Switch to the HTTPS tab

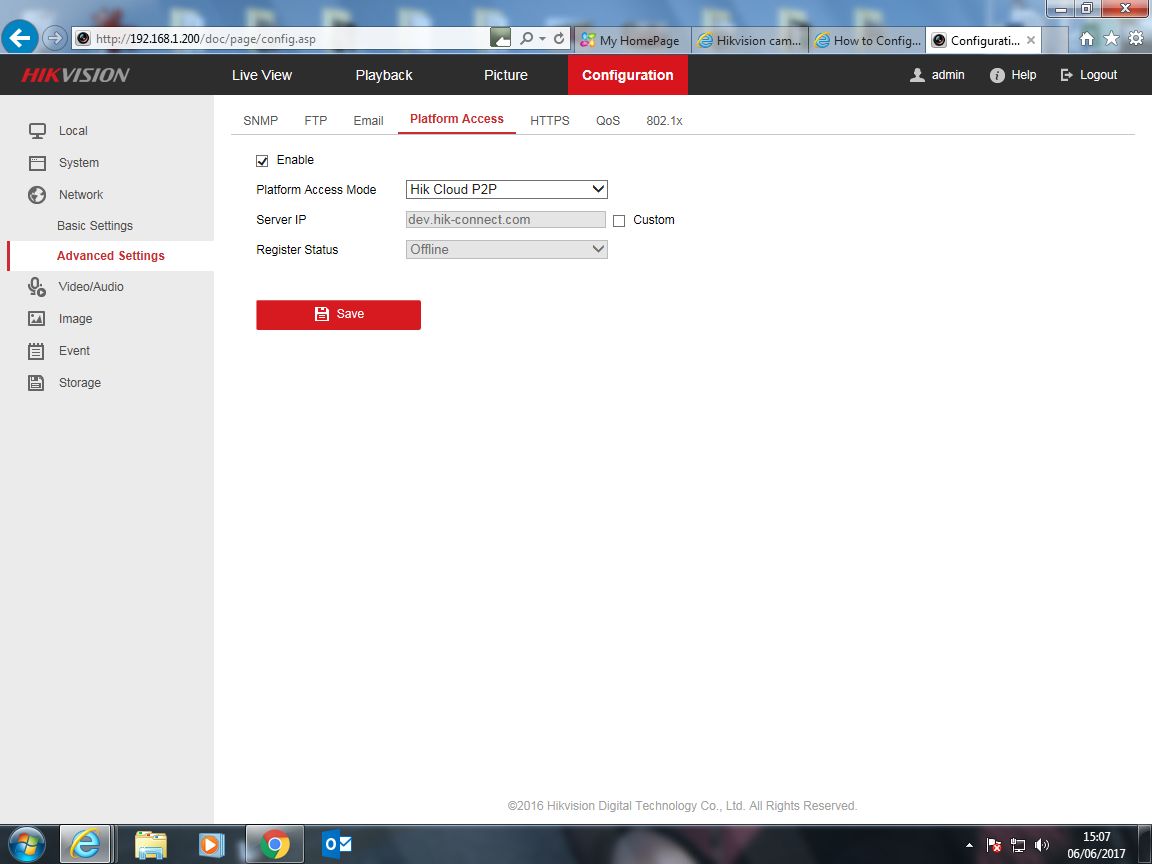[x=549, y=120]
